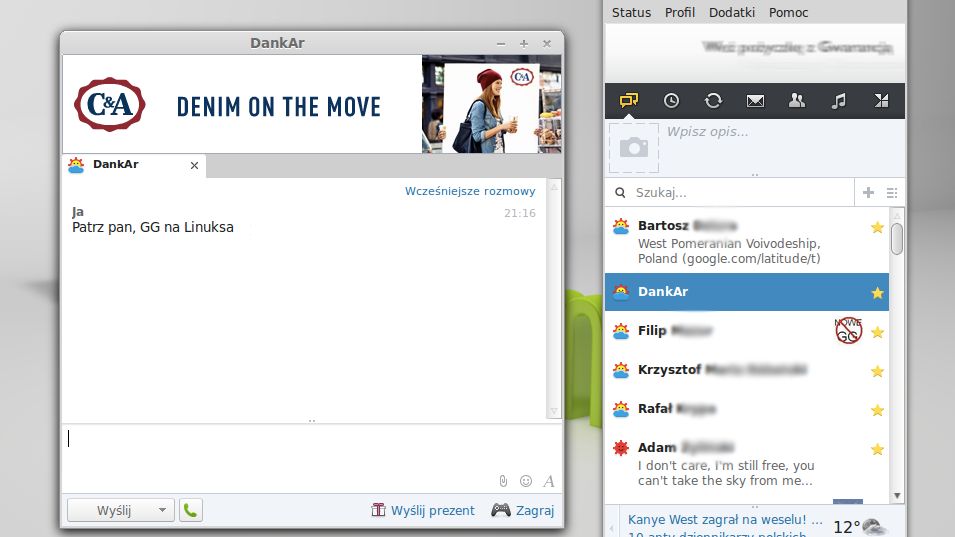Toggle favorite star for Bartosz

pos(877,227)
